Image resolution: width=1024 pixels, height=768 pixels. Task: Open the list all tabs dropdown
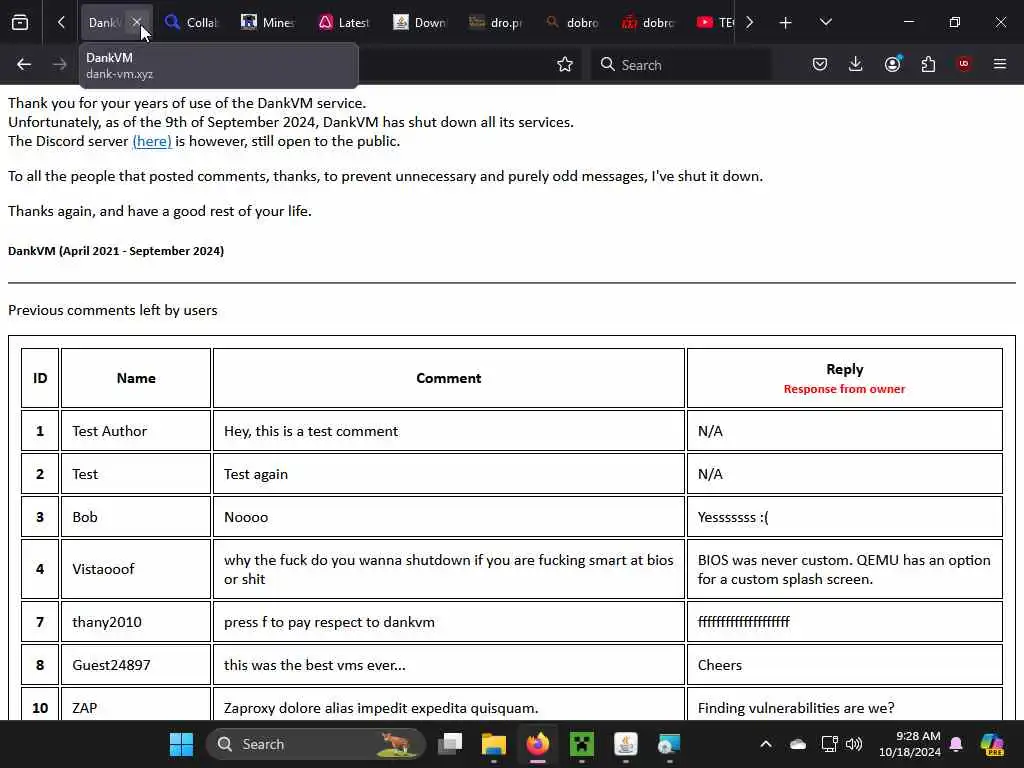[825, 23]
